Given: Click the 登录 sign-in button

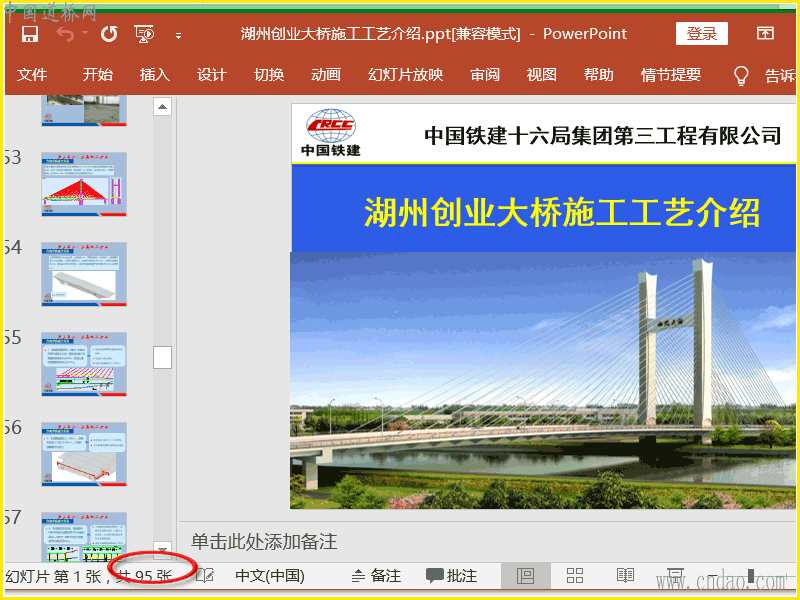Looking at the screenshot, I should point(702,34).
